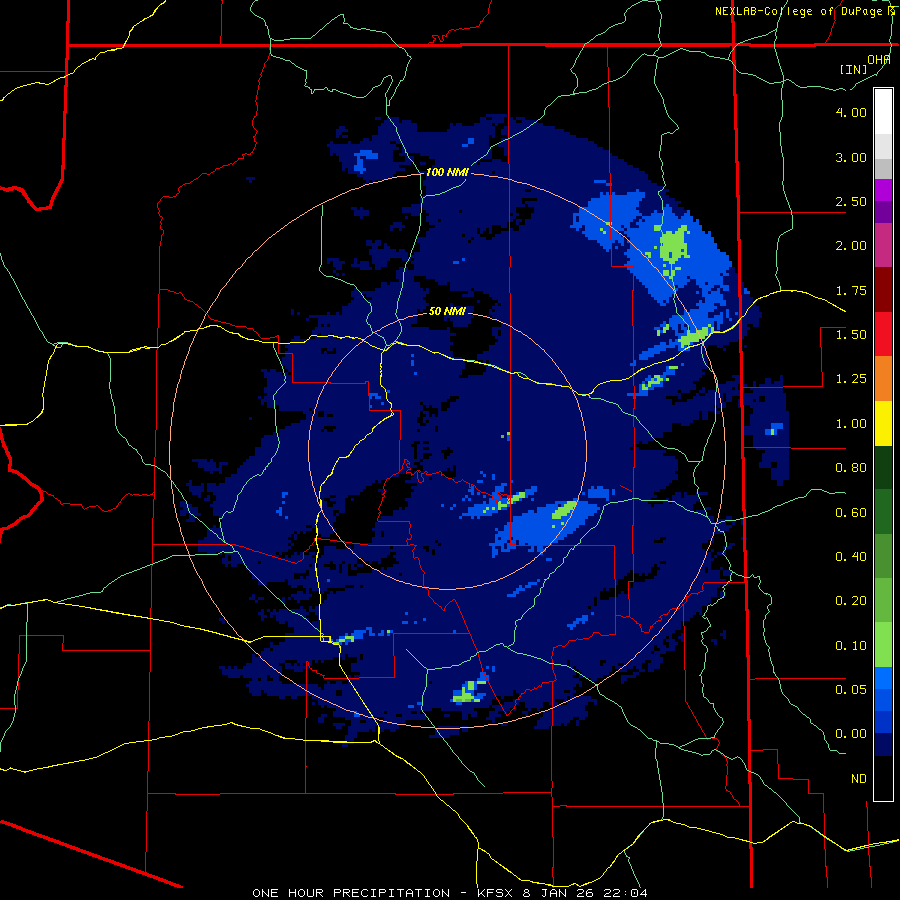Click the 1.75 legend value
900x900 pixels.
coord(851,290)
